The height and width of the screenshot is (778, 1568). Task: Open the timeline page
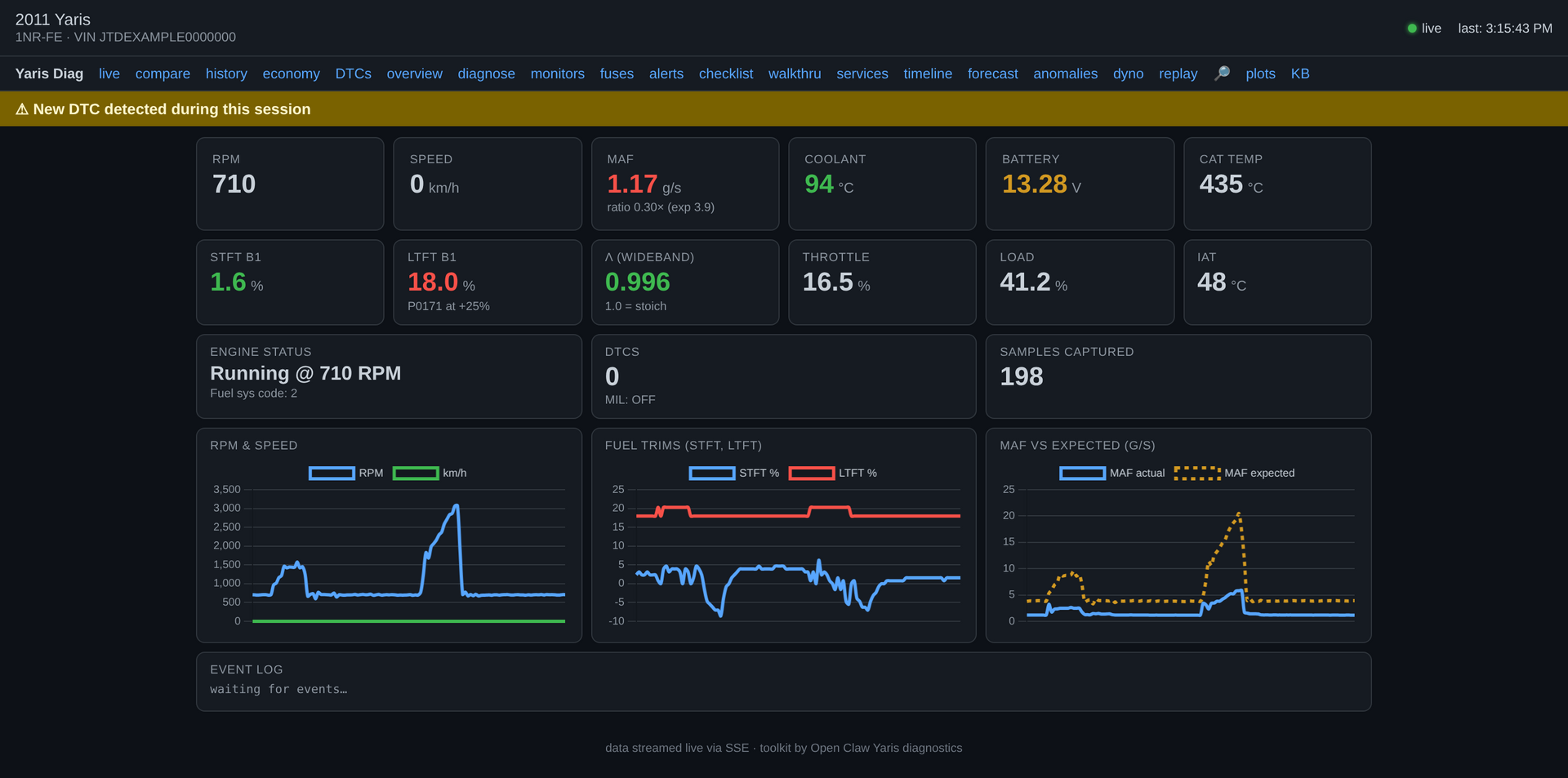[928, 73]
